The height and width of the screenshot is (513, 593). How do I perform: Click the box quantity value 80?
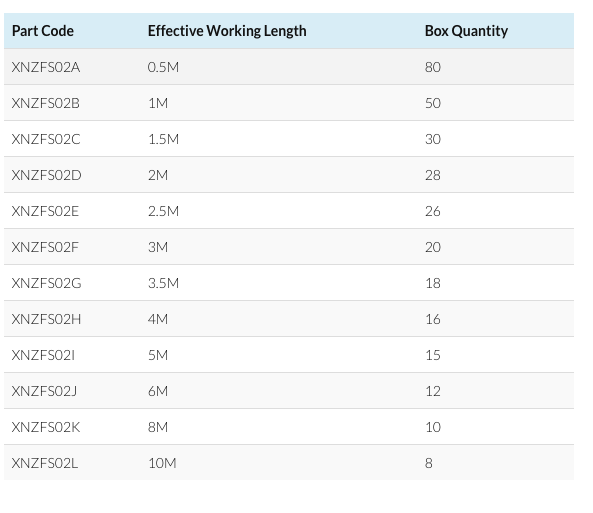tap(433, 67)
